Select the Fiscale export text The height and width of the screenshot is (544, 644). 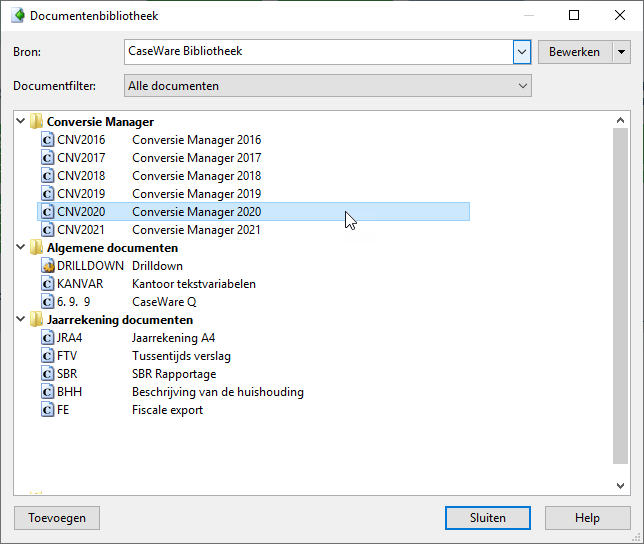(x=168, y=410)
